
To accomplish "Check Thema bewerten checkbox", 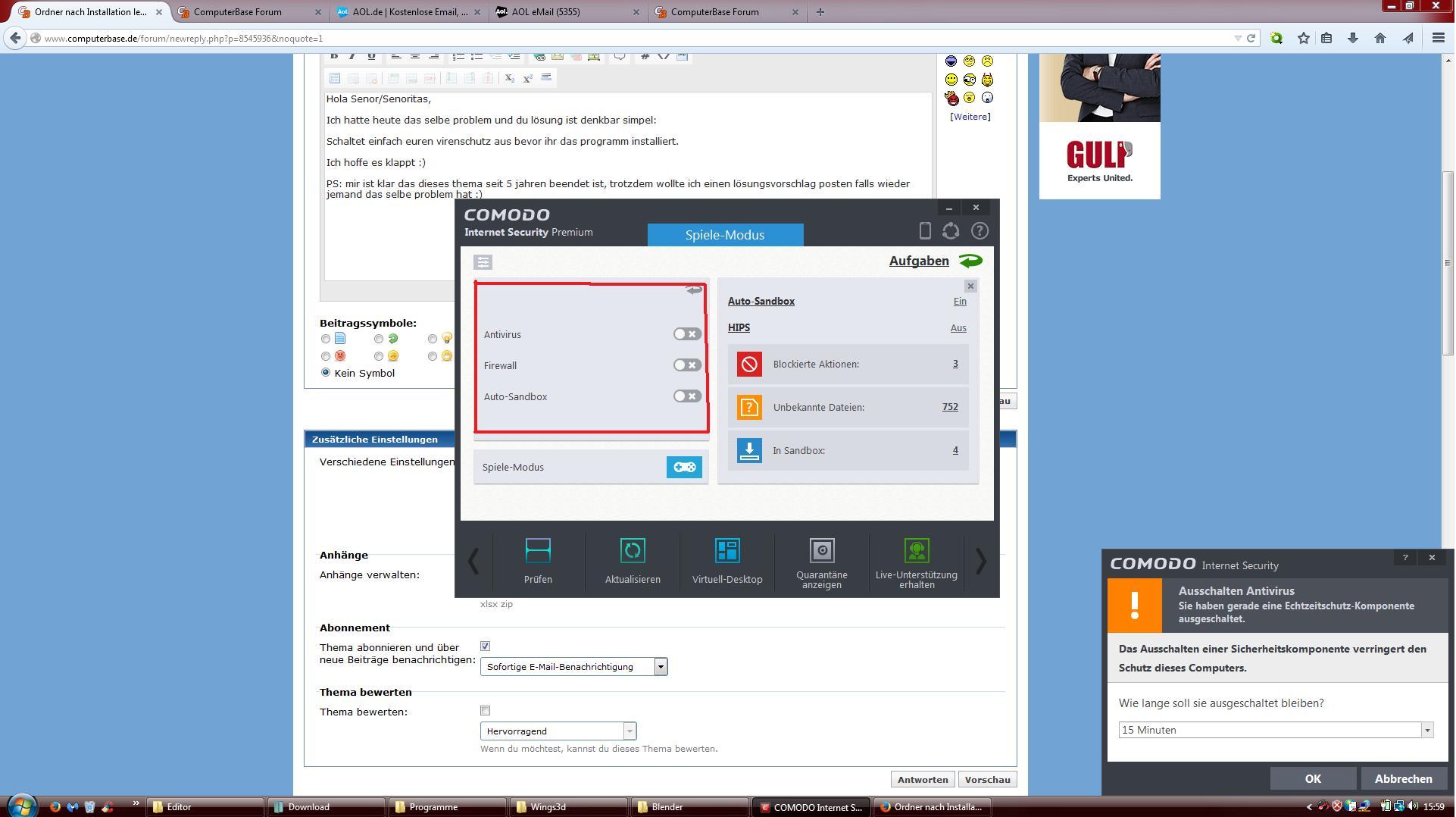I will [486, 711].
